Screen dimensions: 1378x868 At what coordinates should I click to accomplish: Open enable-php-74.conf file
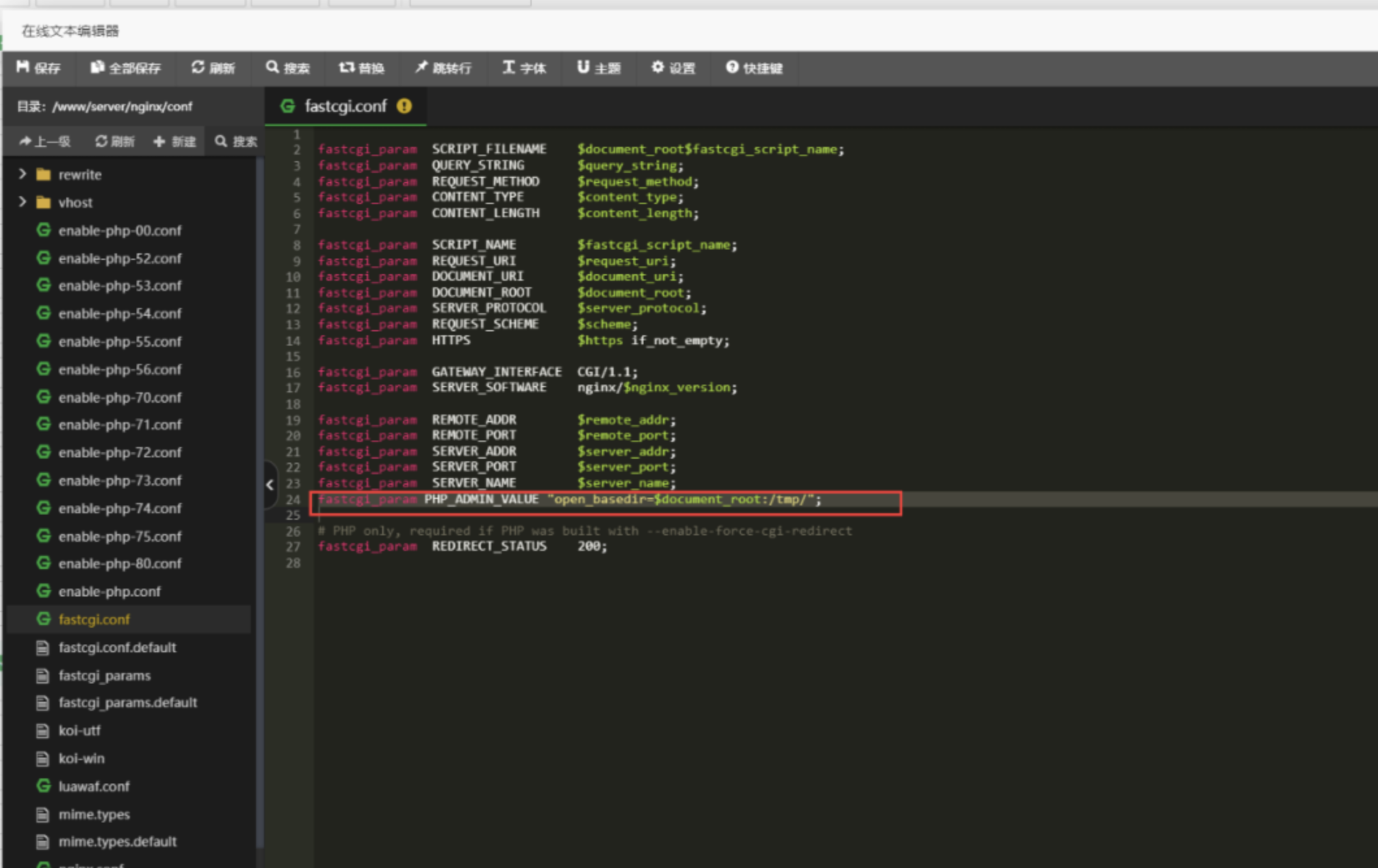pos(120,509)
